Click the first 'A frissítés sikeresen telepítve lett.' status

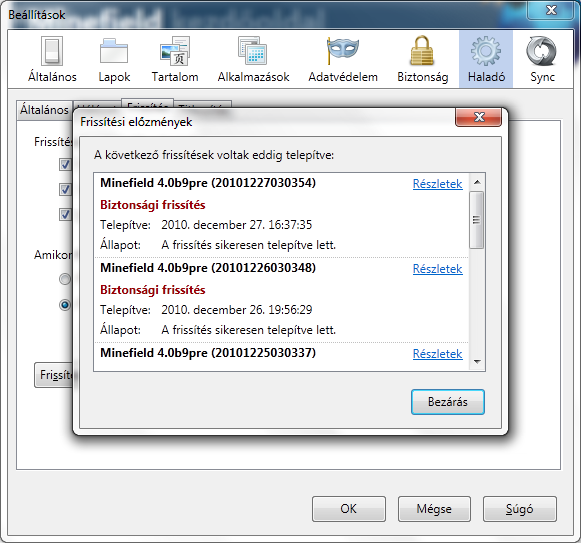248,245
